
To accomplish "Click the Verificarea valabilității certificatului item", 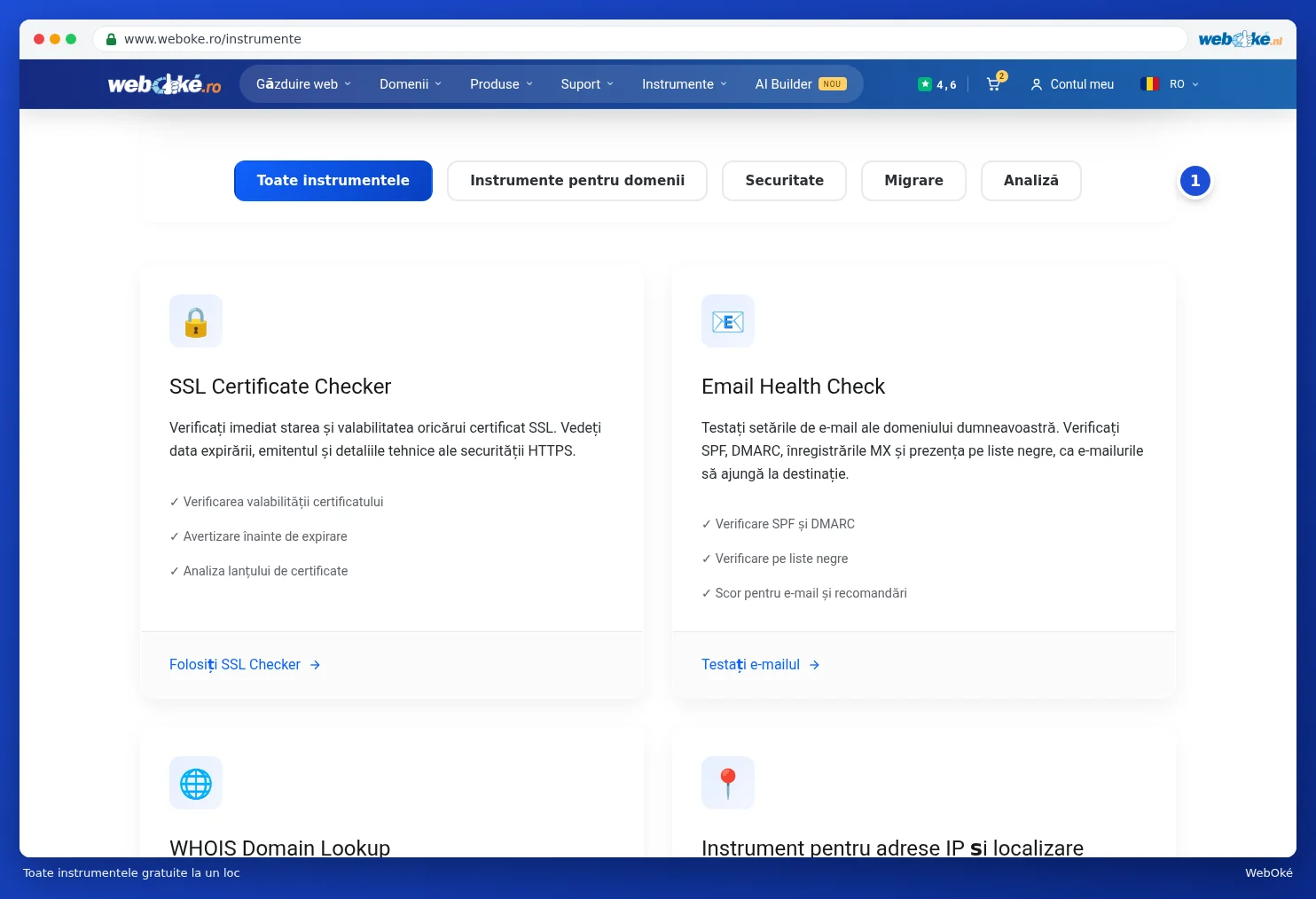I will coord(276,502).
